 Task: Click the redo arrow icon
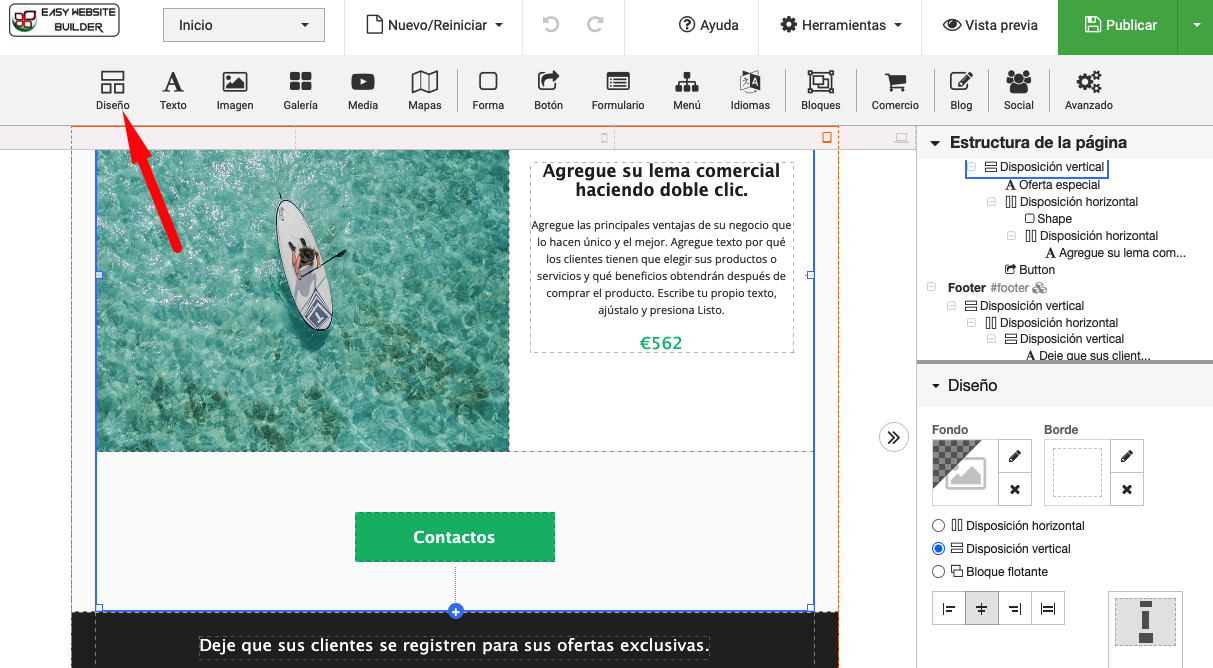click(595, 25)
